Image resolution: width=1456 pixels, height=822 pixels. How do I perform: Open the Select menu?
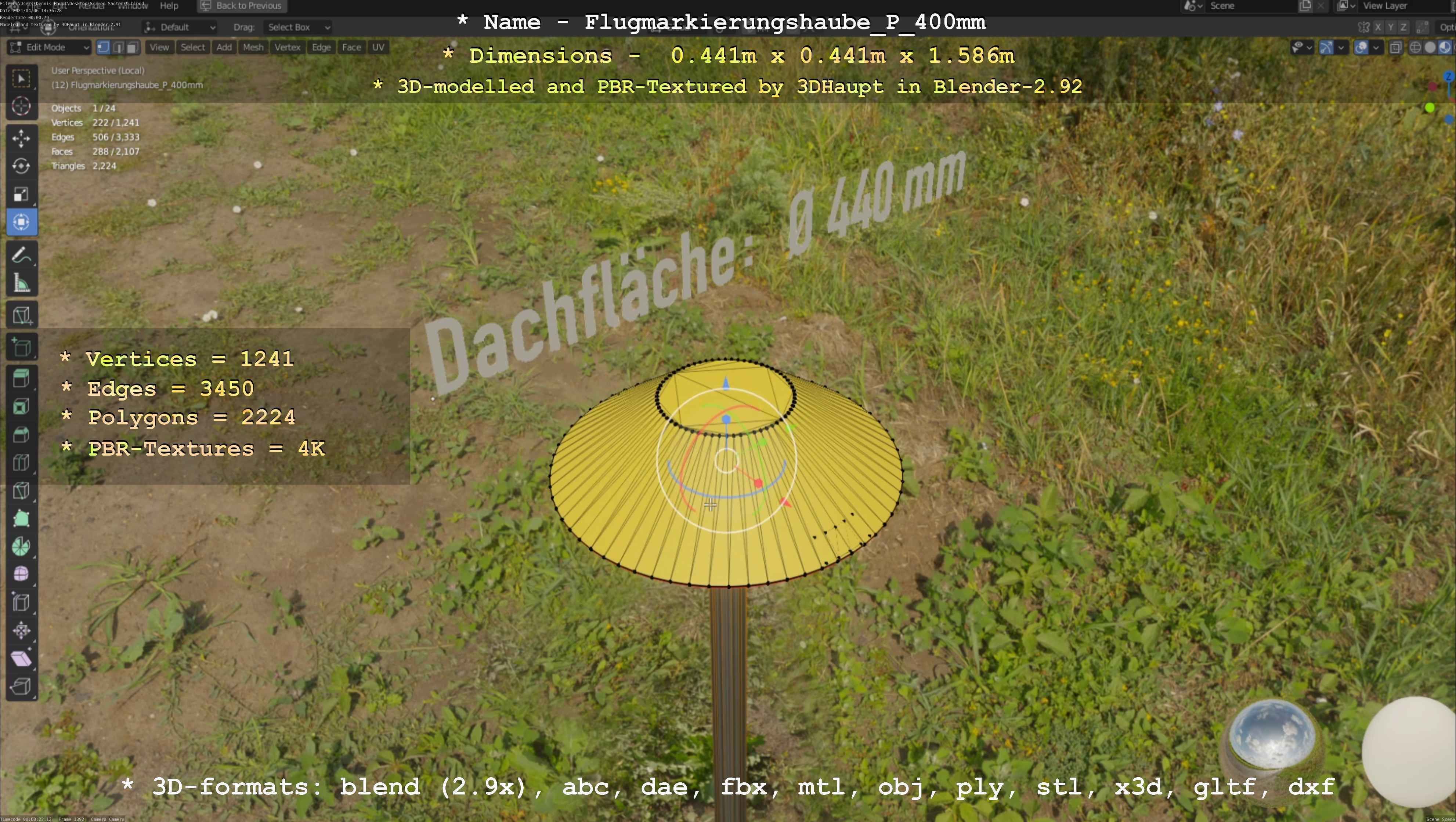pyautogui.click(x=193, y=47)
